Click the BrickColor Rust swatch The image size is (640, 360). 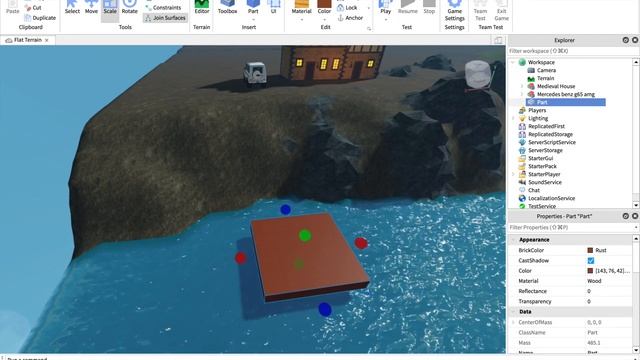590,250
